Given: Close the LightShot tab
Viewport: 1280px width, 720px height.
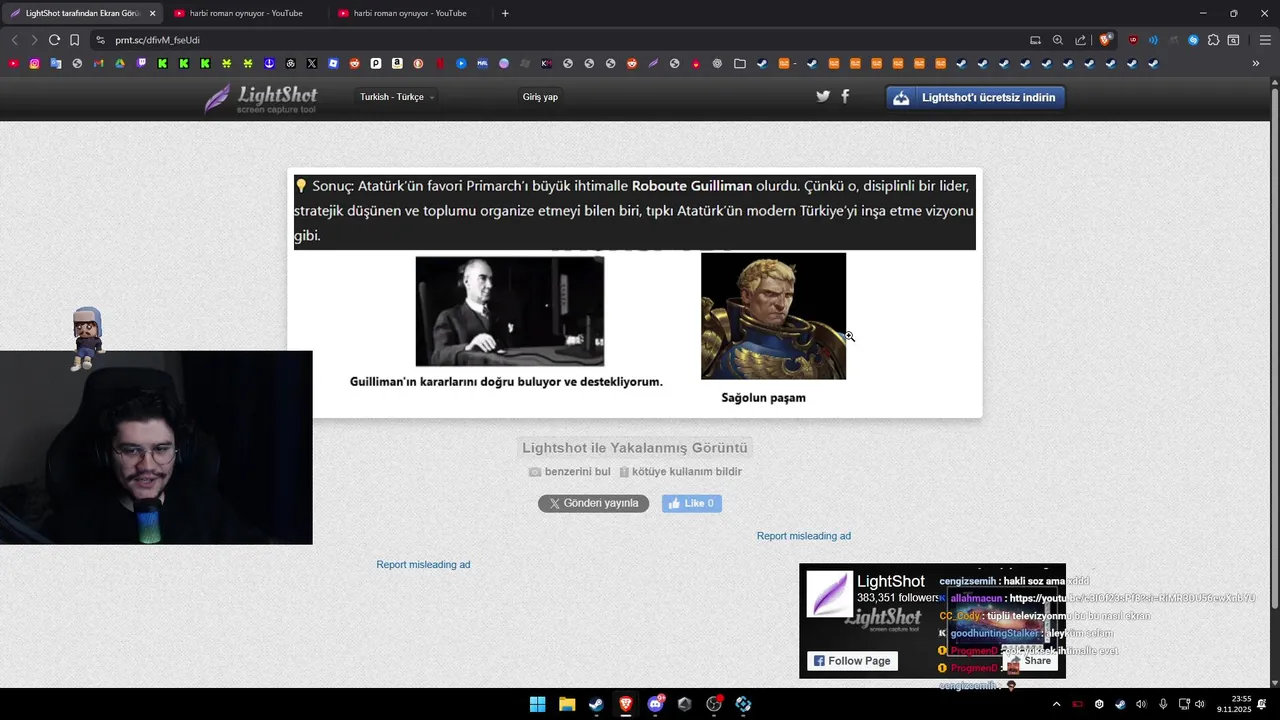Looking at the screenshot, I should point(152,13).
